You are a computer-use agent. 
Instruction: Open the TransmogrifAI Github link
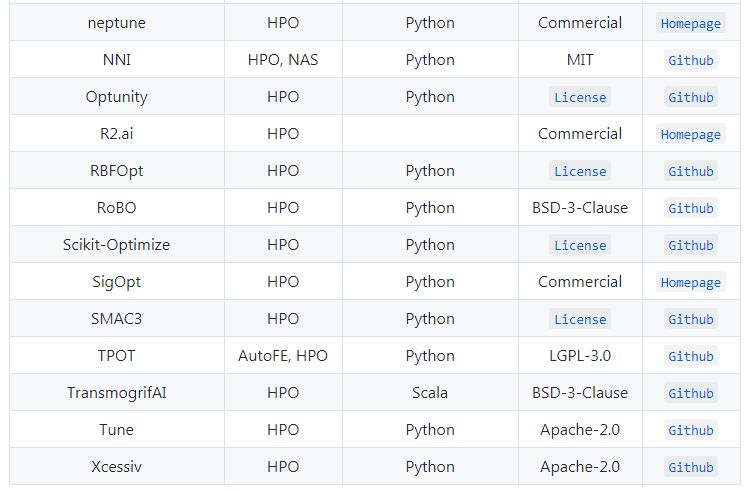click(x=691, y=393)
